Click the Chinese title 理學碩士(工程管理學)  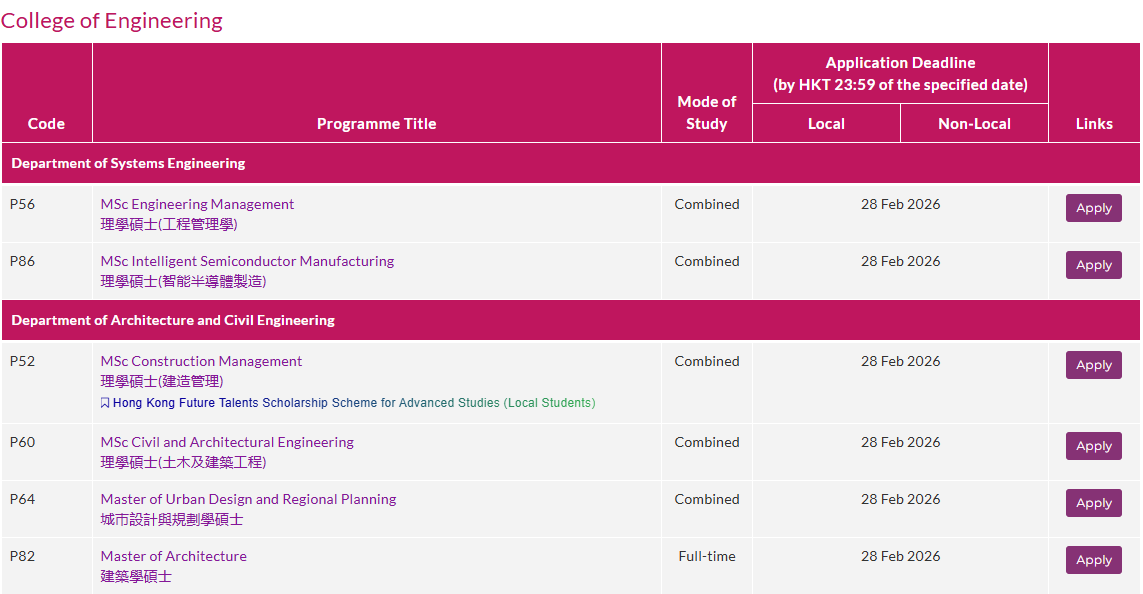[169, 224]
